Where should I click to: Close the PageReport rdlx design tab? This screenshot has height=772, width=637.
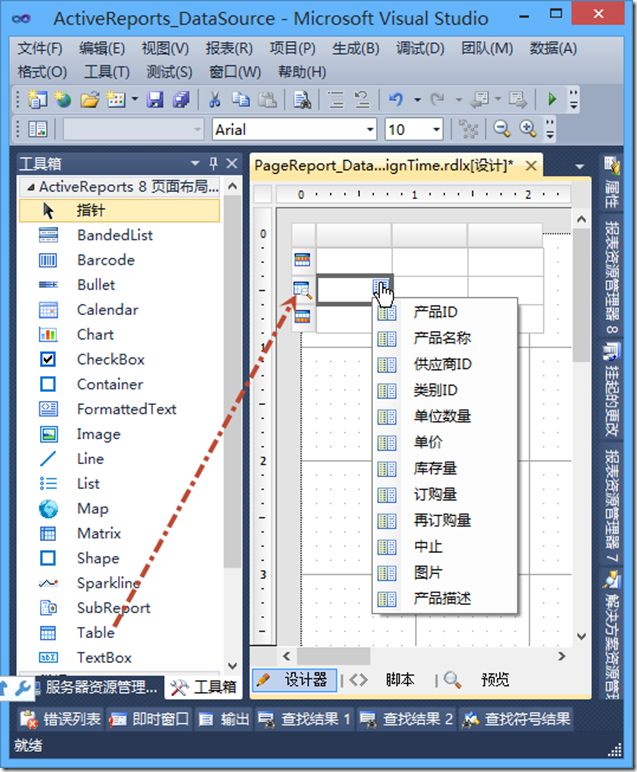tap(531, 166)
